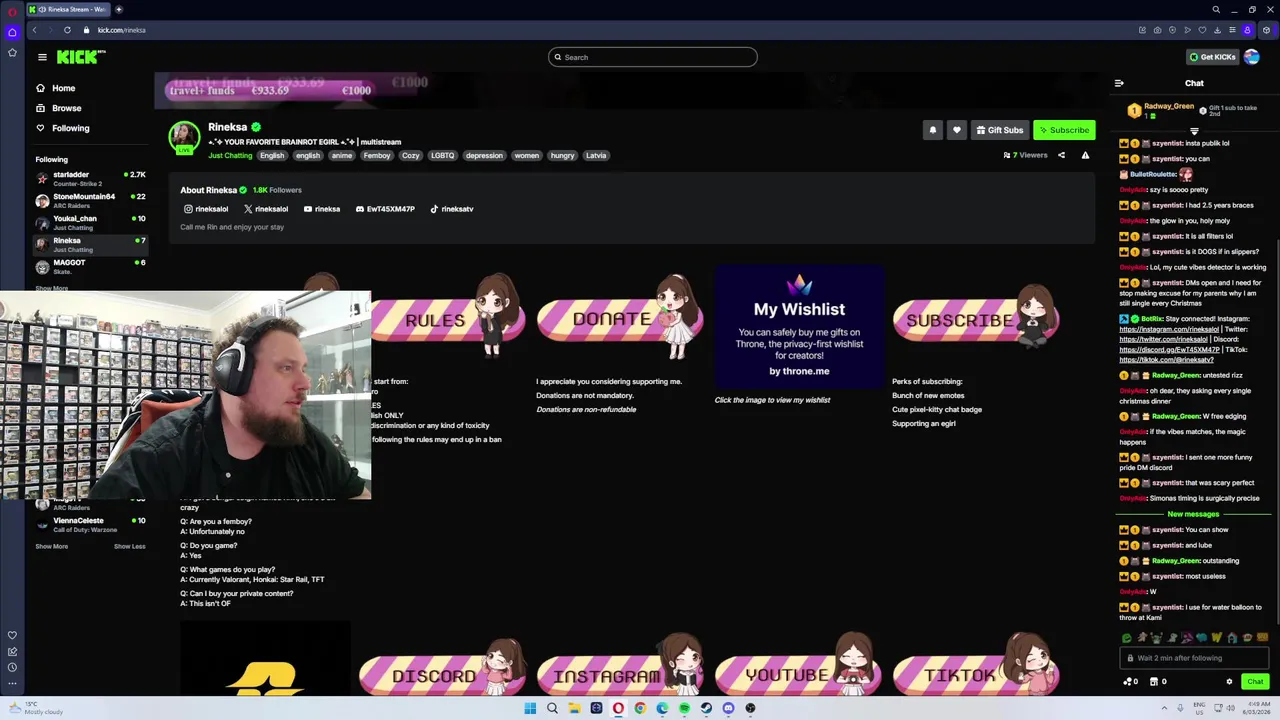The image size is (1280, 720).
Task: Go back with the browser back arrow
Action: pos(34,30)
